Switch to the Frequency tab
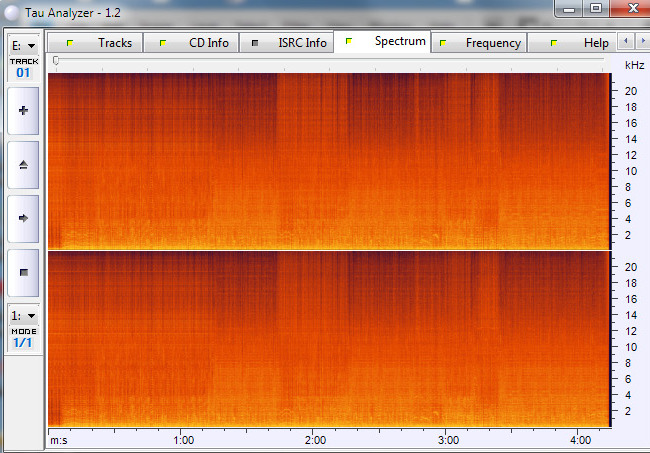This screenshot has width=650, height=453. pos(479,43)
